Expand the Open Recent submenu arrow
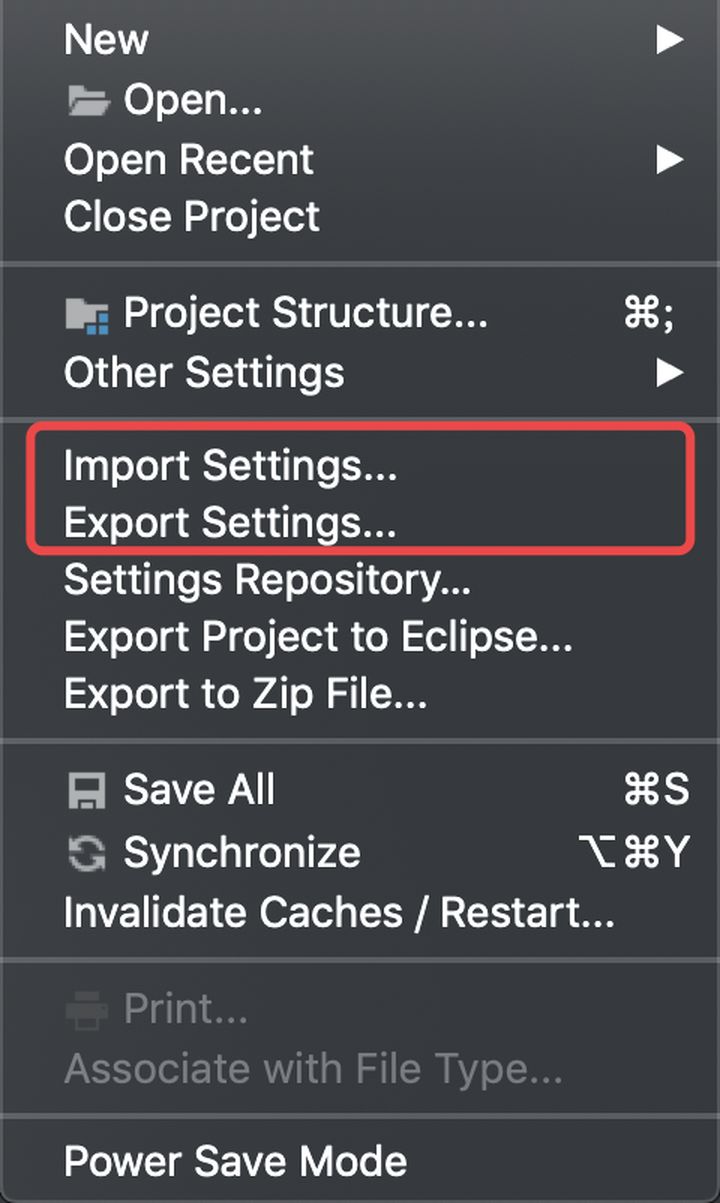The height and width of the screenshot is (1203, 720). [669, 159]
